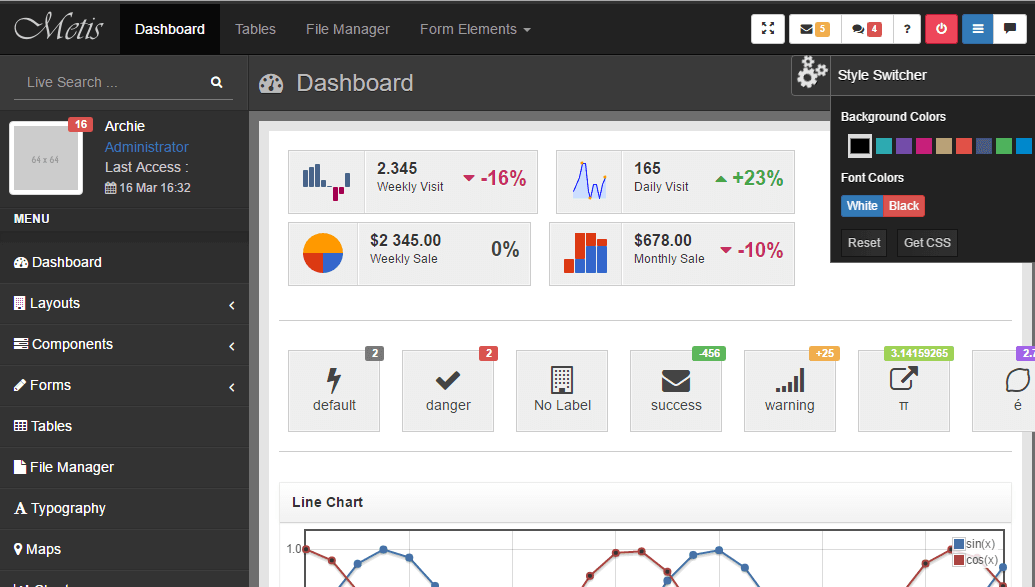Expand the Components sidebar submenu
The width and height of the screenshot is (1035, 587).
coord(124,345)
